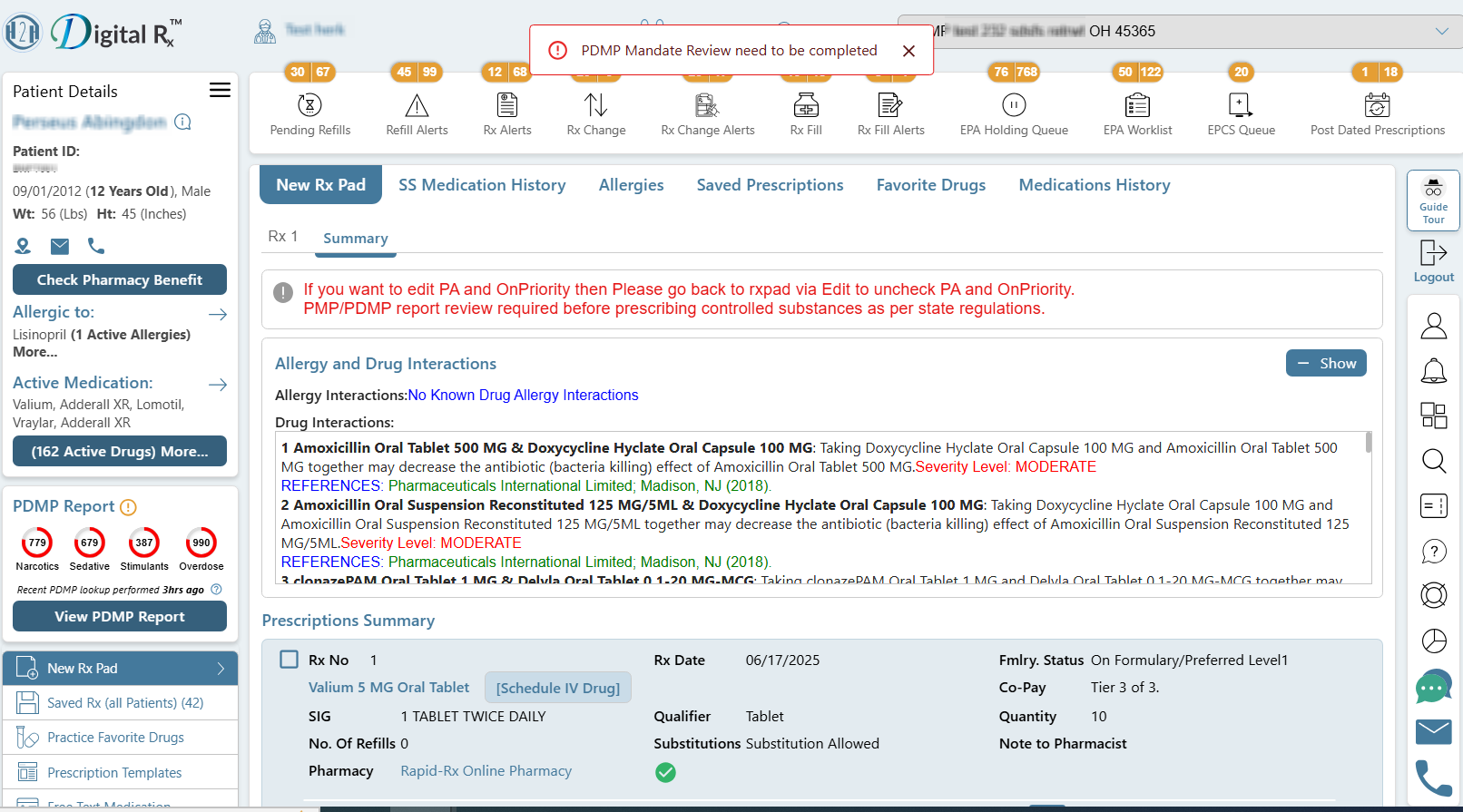The width and height of the screenshot is (1463, 812).
Task: Click patient name info icon
Action: 182,122
